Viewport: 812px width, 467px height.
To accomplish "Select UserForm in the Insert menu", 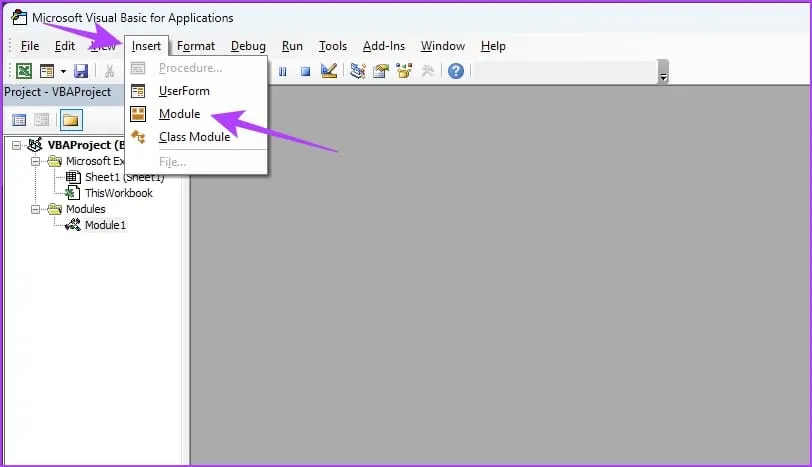I will [184, 91].
